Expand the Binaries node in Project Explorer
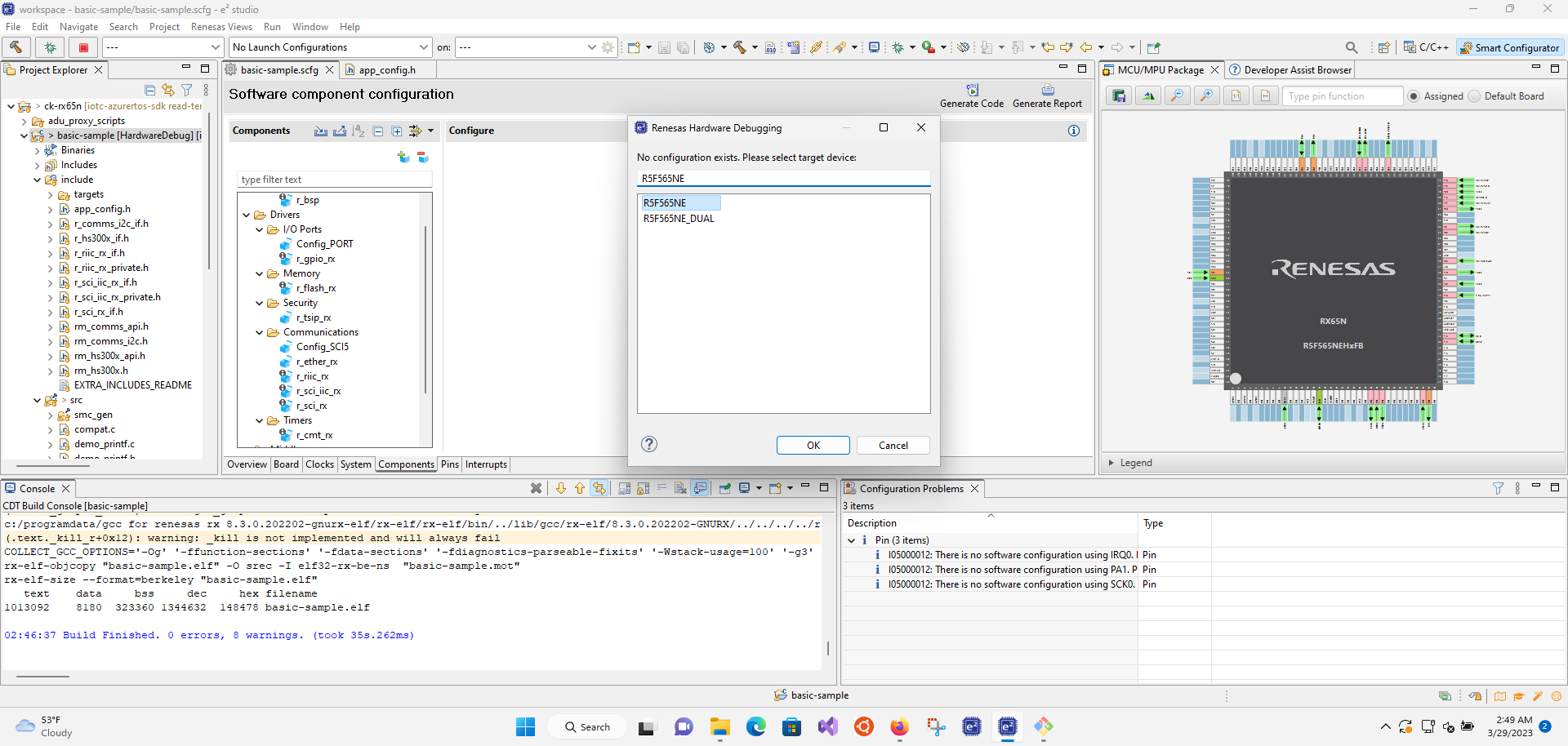1568x746 pixels. (x=38, y=150)
